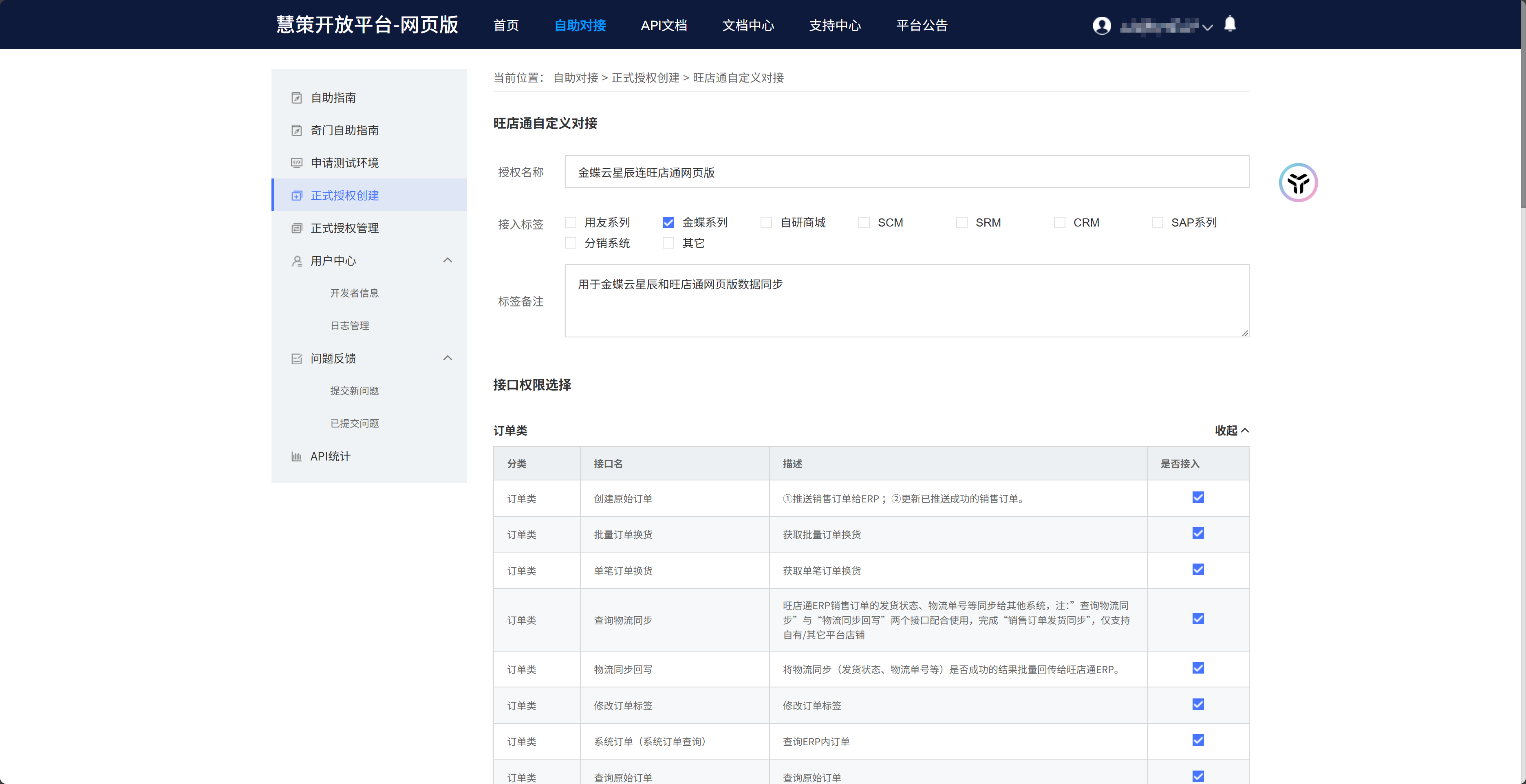Uncheck 查询物流同步 interface access checkbox
The width and height of the screenshot is (1526, 784).
1198,619
